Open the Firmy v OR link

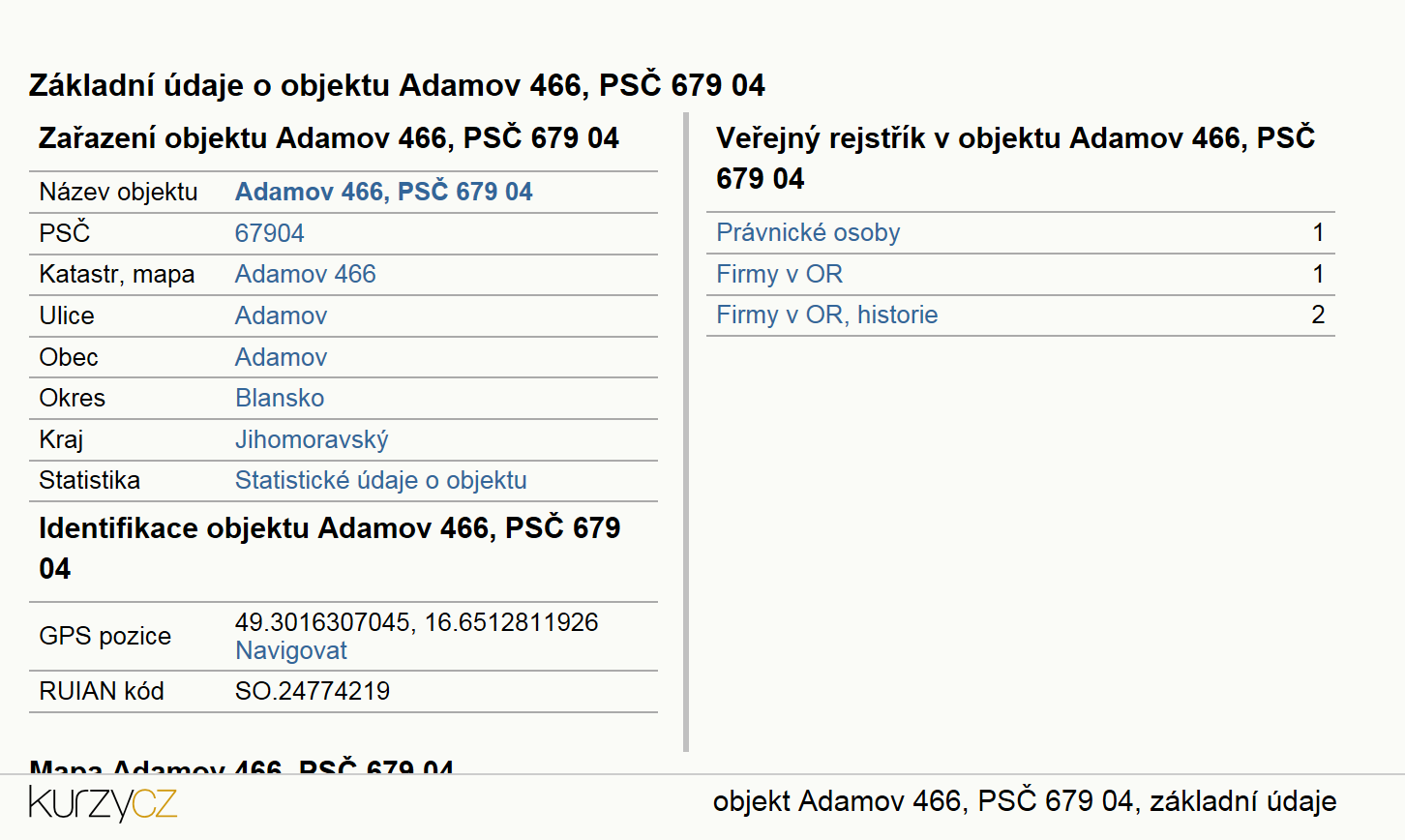(779, 274)
